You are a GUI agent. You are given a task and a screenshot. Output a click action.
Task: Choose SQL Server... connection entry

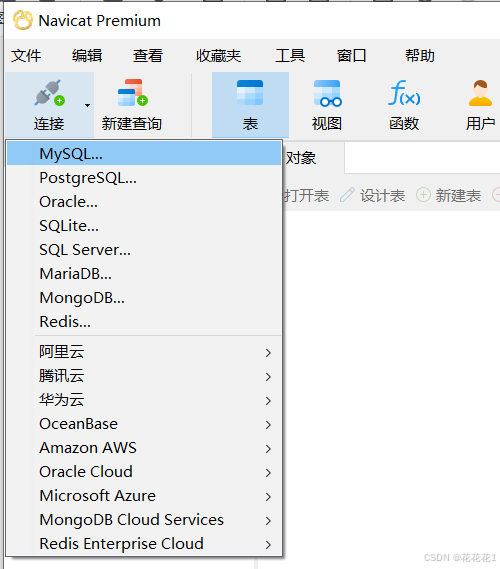coord(144,250)
